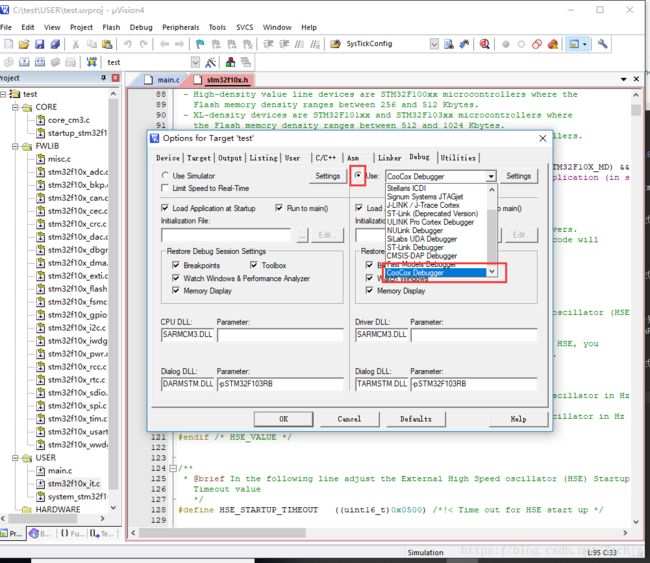Open the Project menu
Viewport: 650px width, 563px height.
tap(81, 27)
